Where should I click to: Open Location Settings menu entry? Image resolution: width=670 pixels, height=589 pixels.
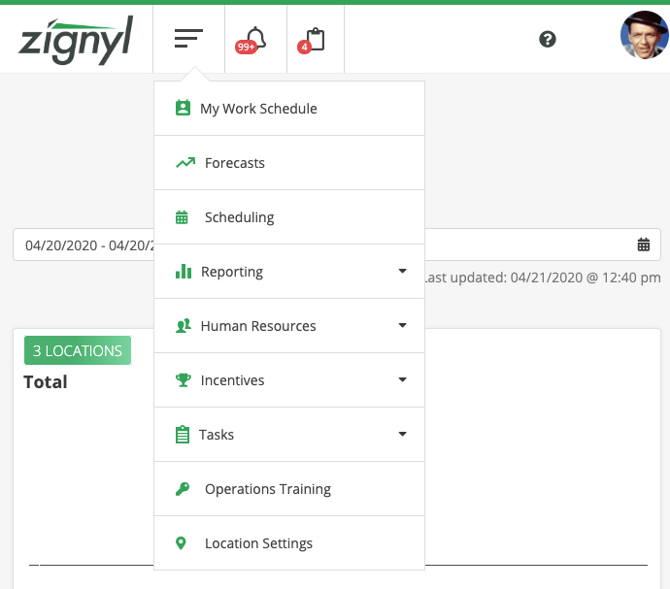[259, 543]
